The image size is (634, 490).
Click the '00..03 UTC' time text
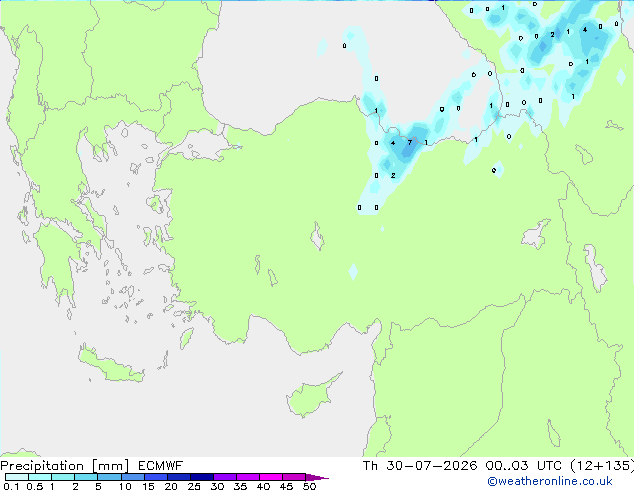point(524,466)
